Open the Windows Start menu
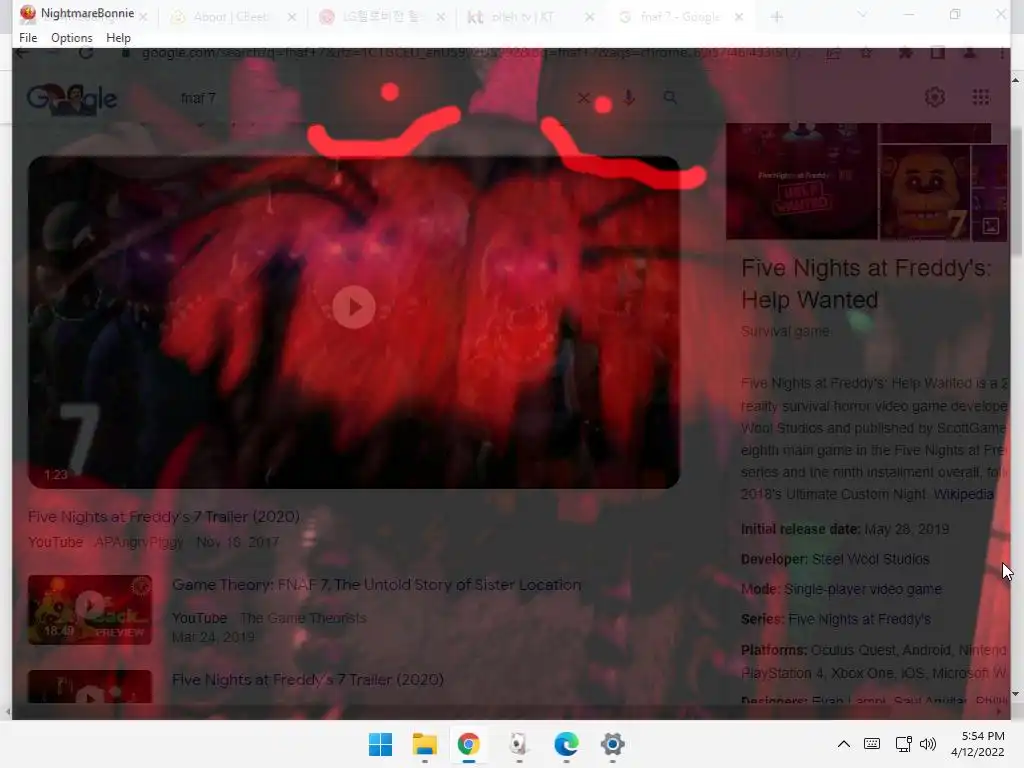Screen dimensions: 1024x768 point(380,744)
